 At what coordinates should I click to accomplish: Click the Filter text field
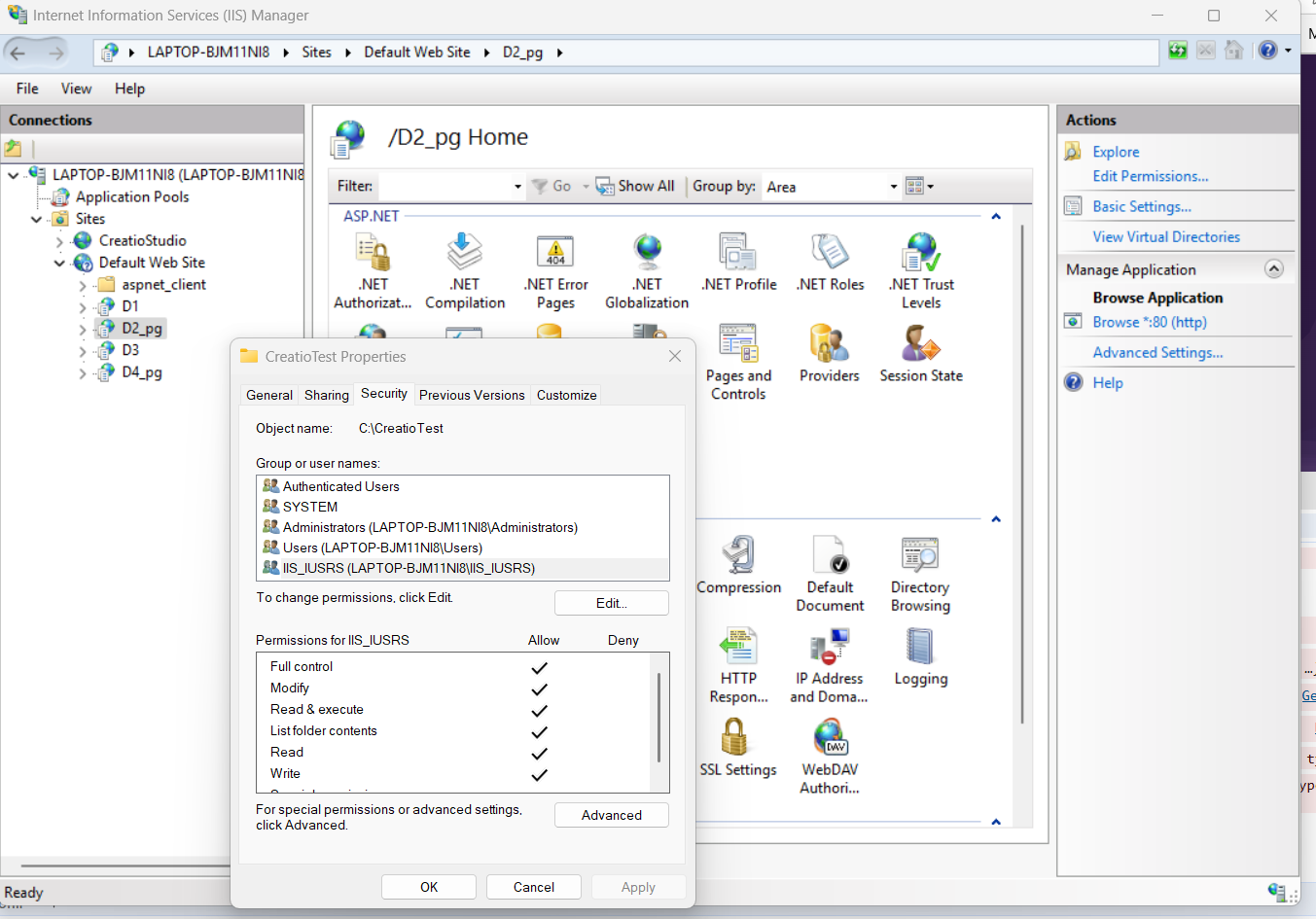tap(445, 187)
